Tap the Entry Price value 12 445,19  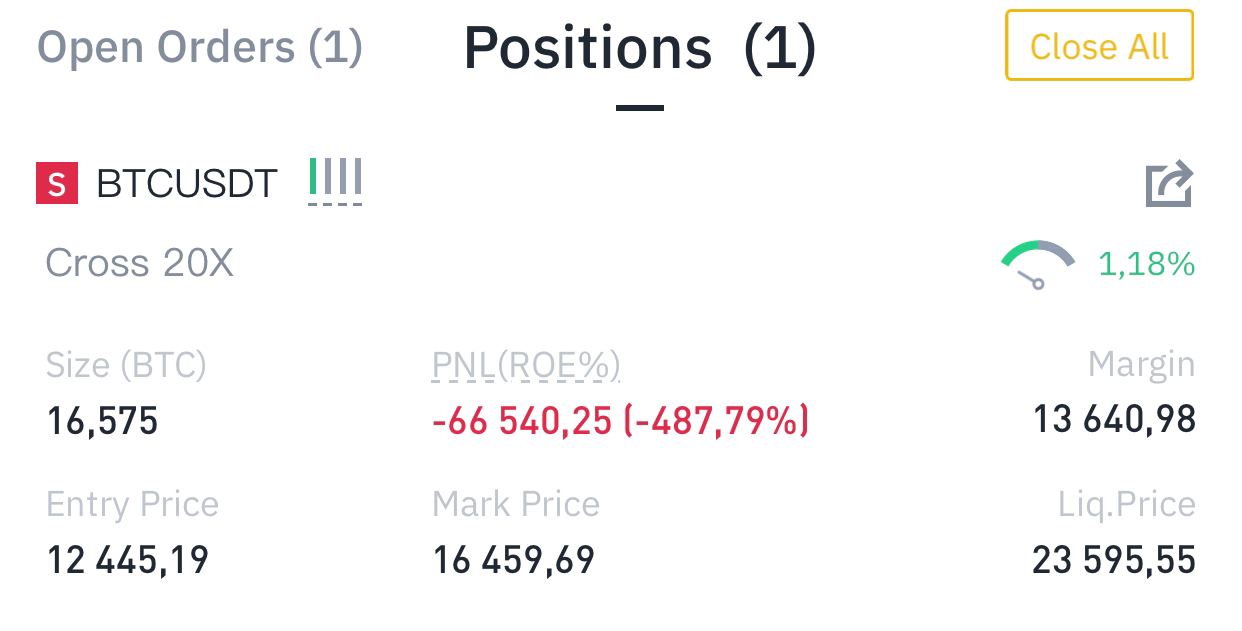tap(128, 560)
